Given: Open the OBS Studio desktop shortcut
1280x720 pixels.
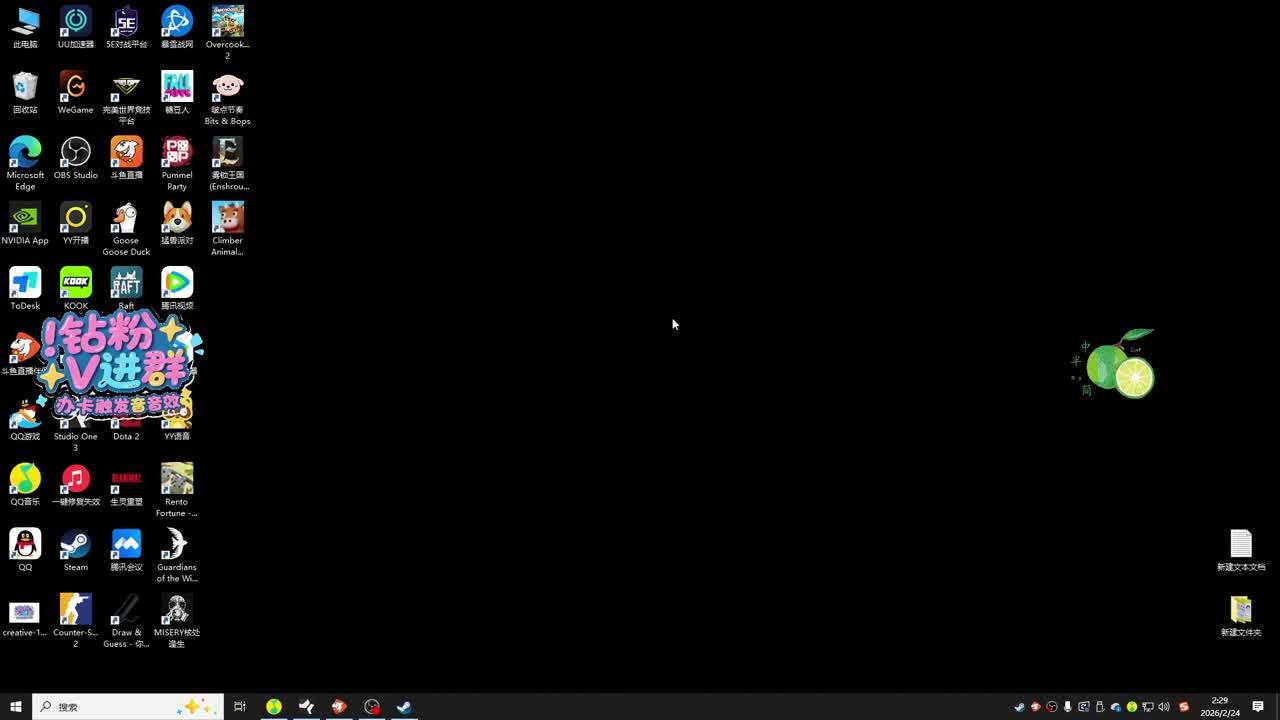Looking at the screenshot, I should (75, 153).
